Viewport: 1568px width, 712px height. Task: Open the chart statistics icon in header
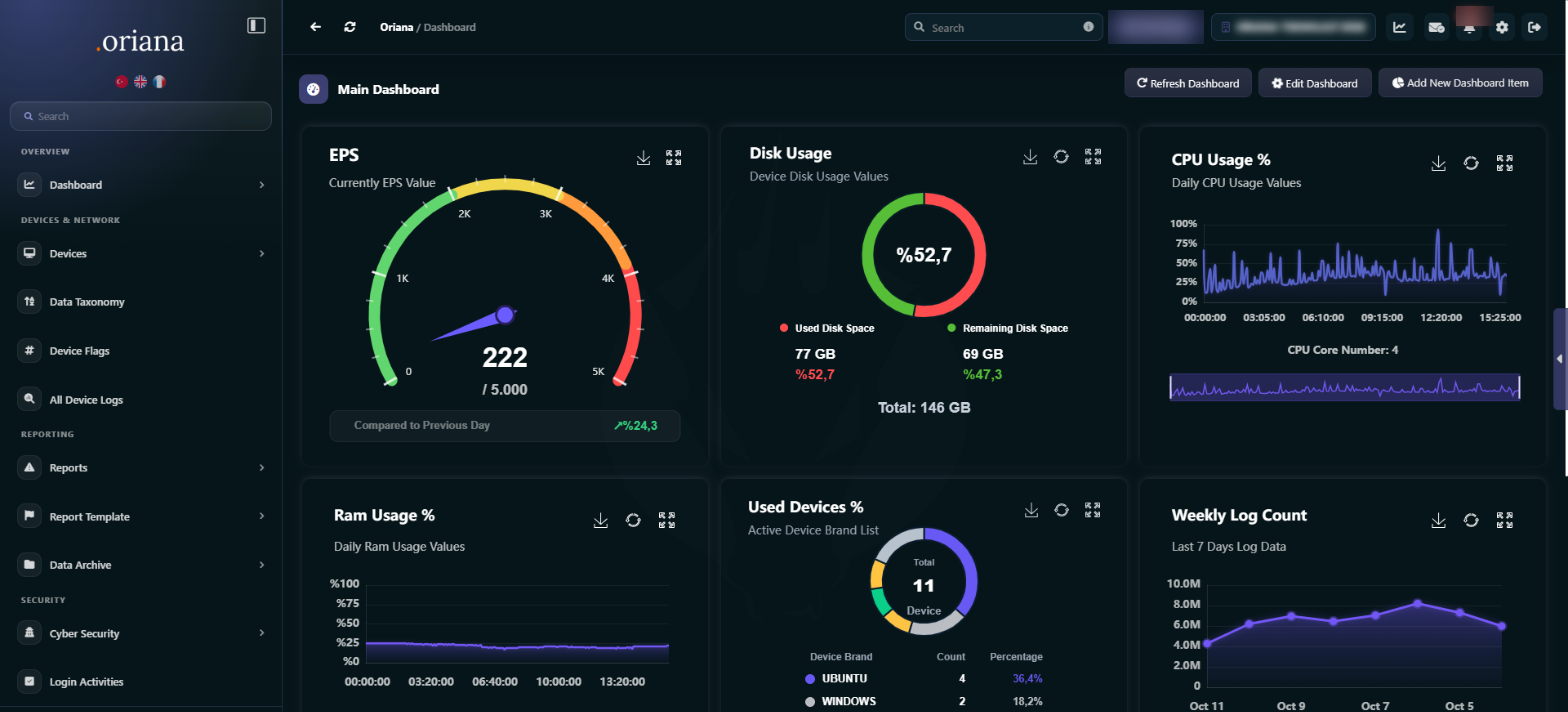(x=1400, y=27)
